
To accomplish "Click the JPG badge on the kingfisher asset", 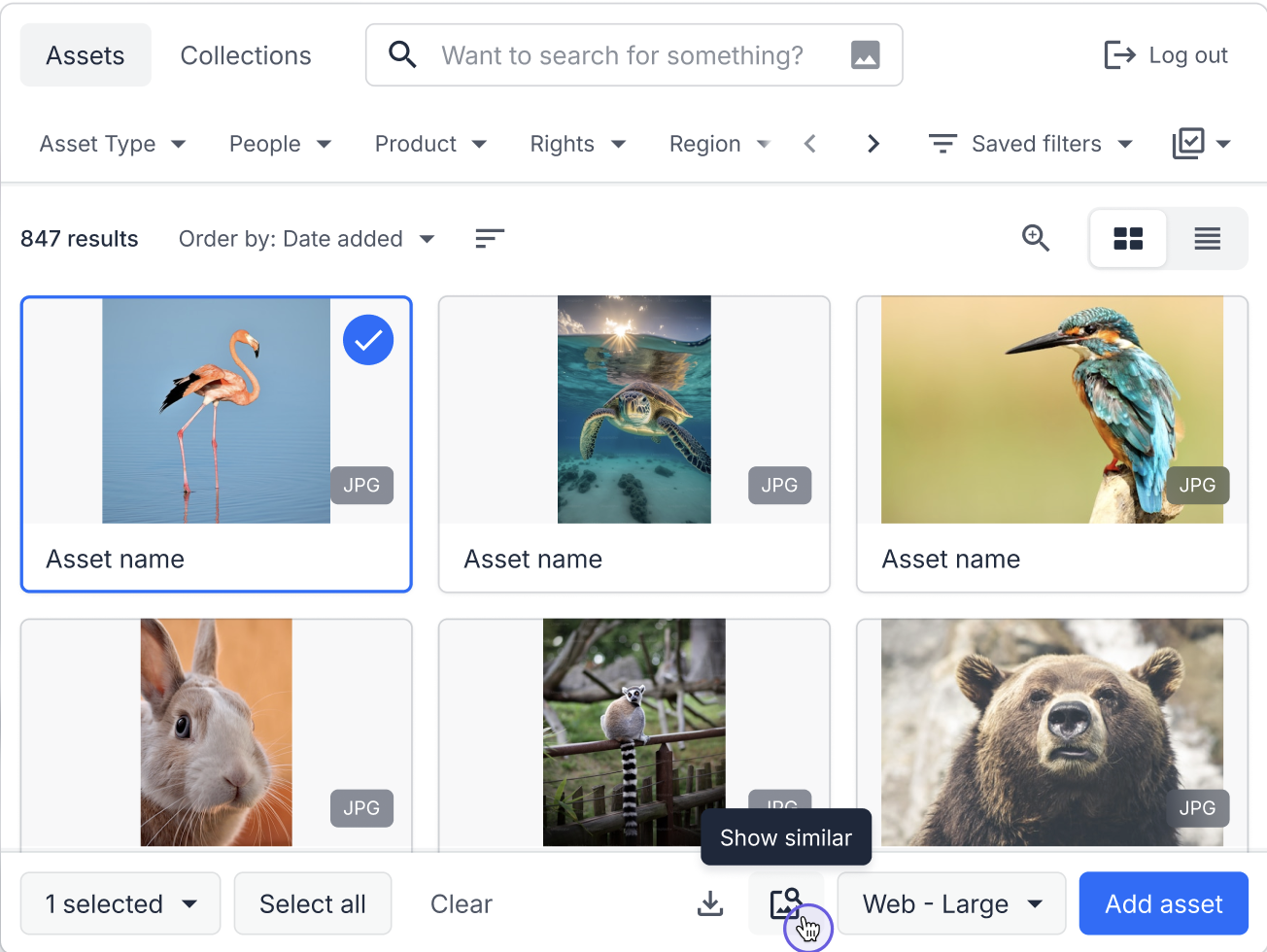I will [x=1197, y=485].
